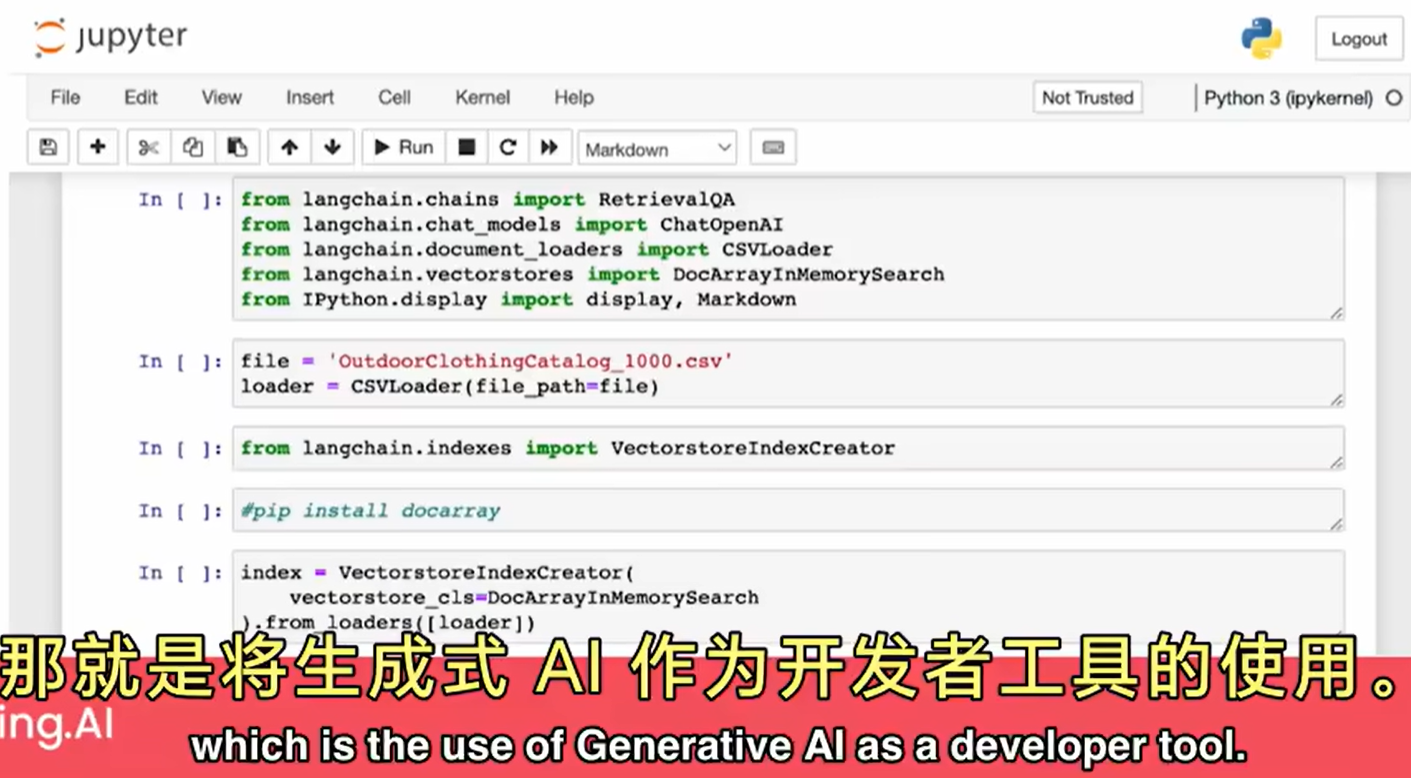Open the Insert menu

pos(310,97)
